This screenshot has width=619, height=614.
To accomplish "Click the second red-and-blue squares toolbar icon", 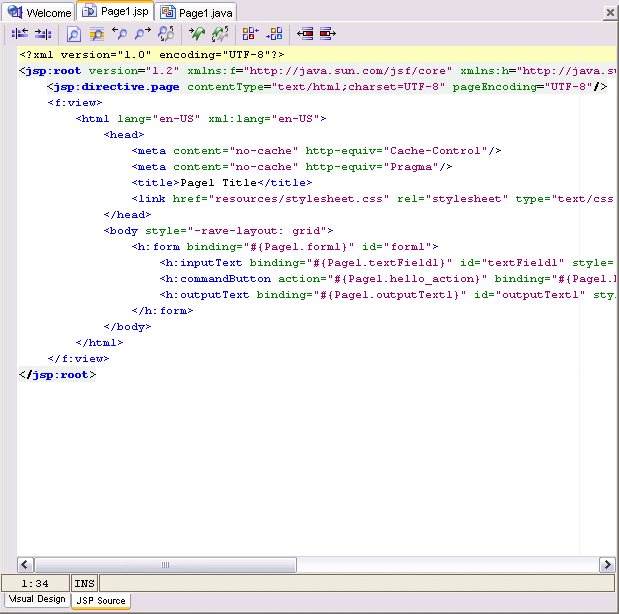I will pyautogui.click(x=275, y=34).
